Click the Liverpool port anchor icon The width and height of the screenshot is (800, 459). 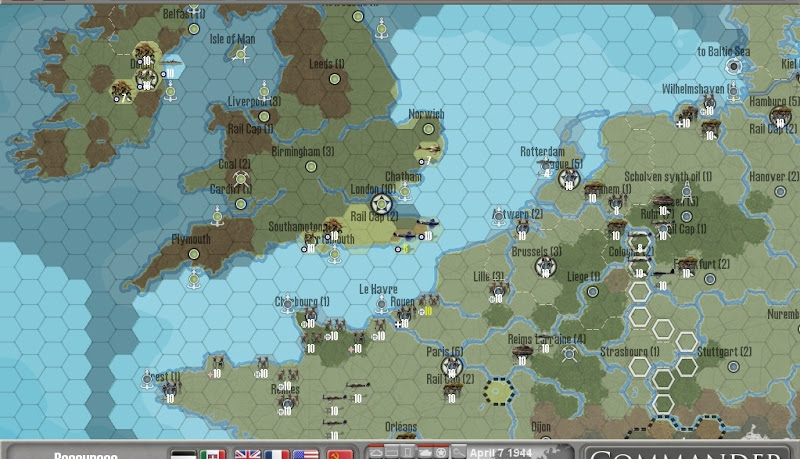point(264,91)
